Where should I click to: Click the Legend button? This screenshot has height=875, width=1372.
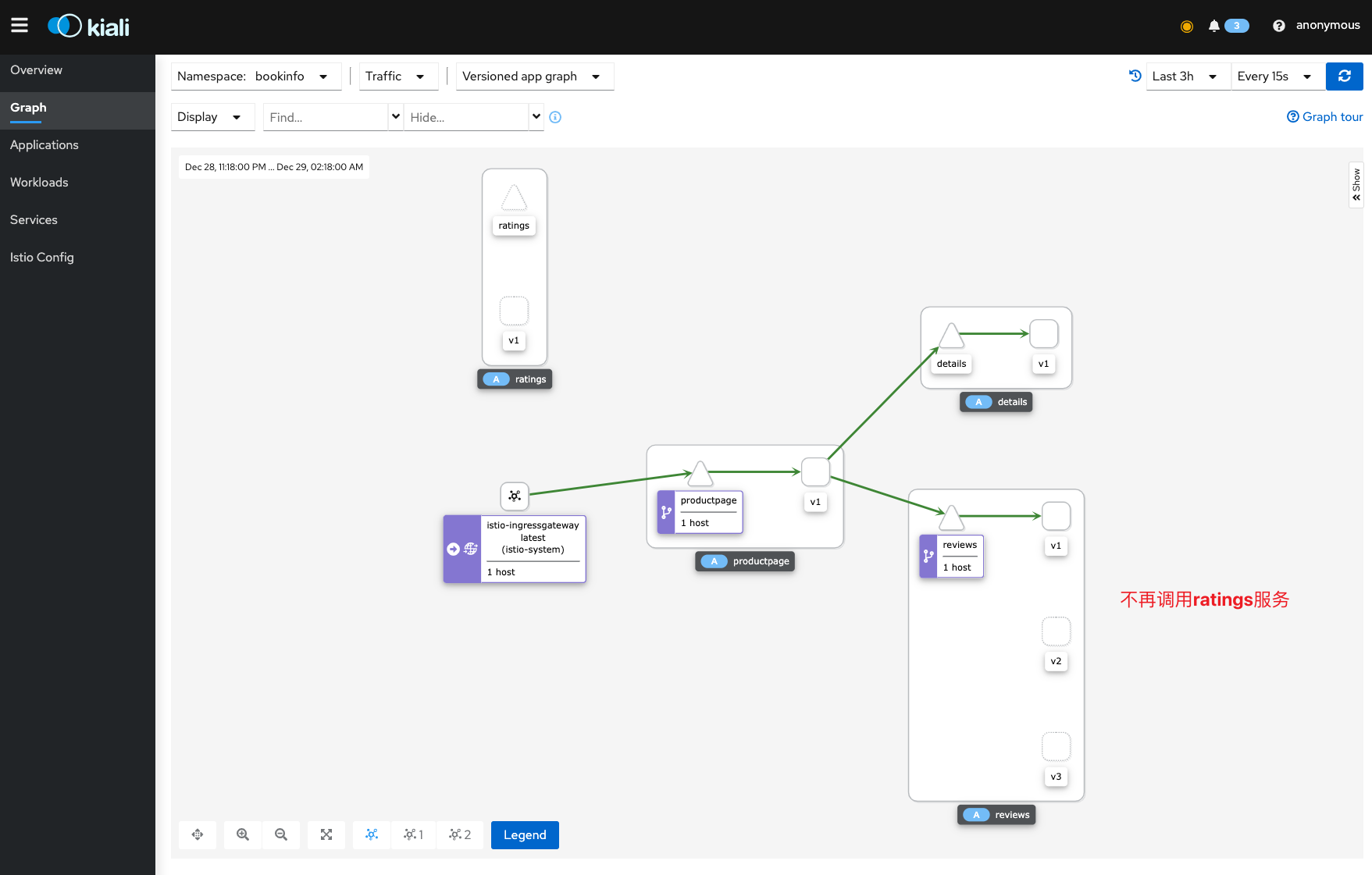coord(525,835)
